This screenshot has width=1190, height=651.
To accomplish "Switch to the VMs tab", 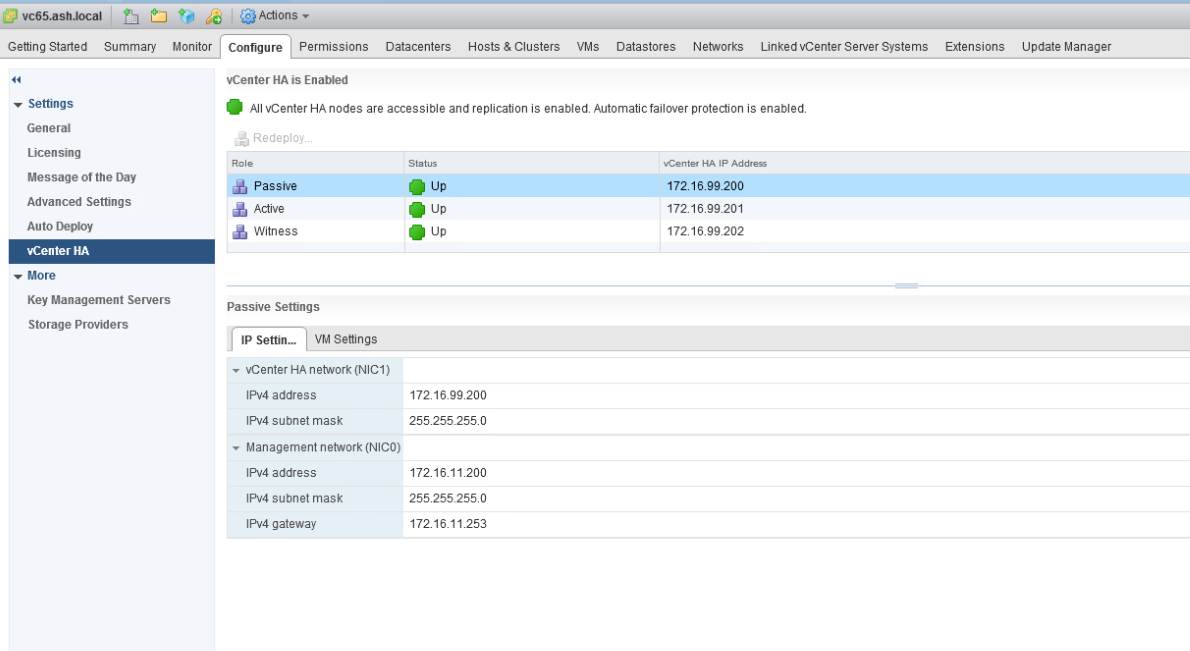I will [588, 46].
